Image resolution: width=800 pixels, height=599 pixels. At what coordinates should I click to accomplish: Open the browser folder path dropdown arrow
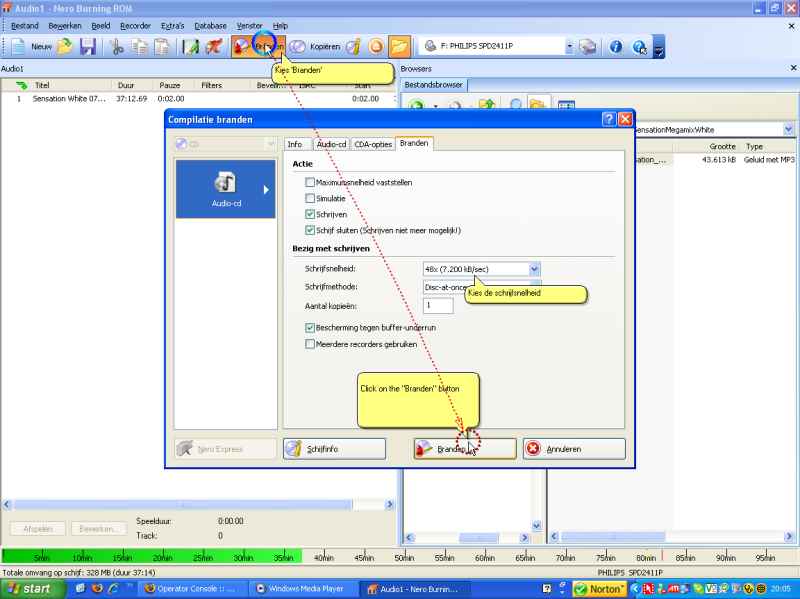(x=788, y=130)
